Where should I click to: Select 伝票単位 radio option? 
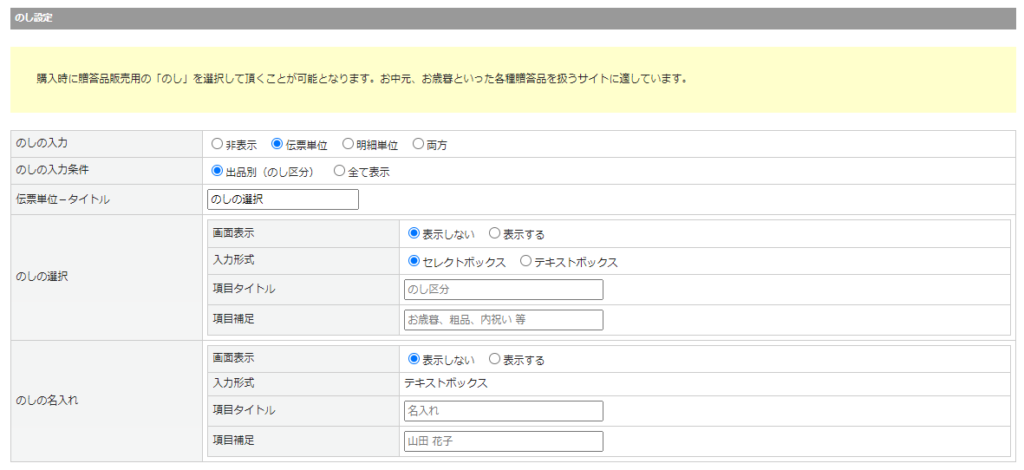[277, 144]
